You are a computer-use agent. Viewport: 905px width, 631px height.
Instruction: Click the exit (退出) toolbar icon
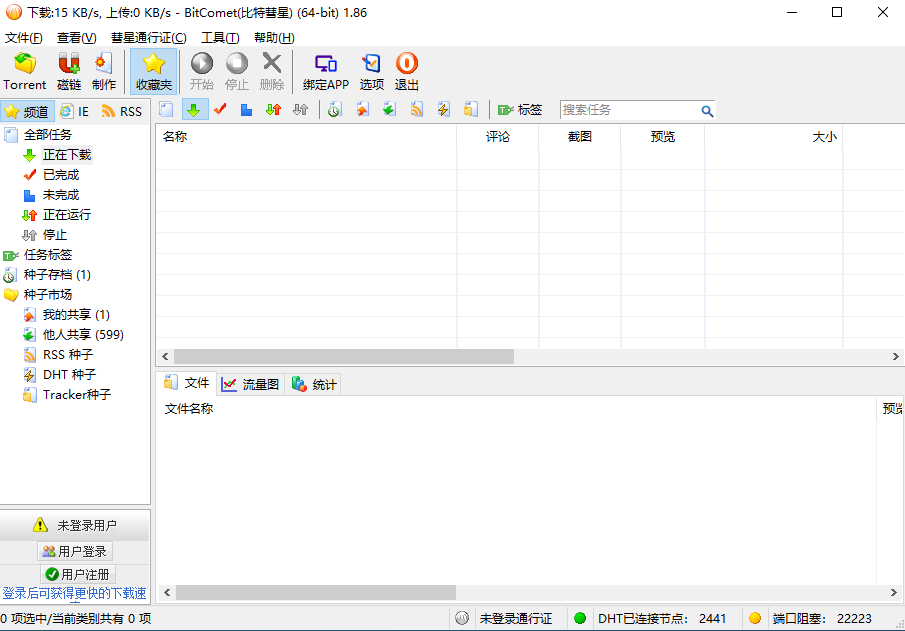pyautogui.click(x=407, y=71)
